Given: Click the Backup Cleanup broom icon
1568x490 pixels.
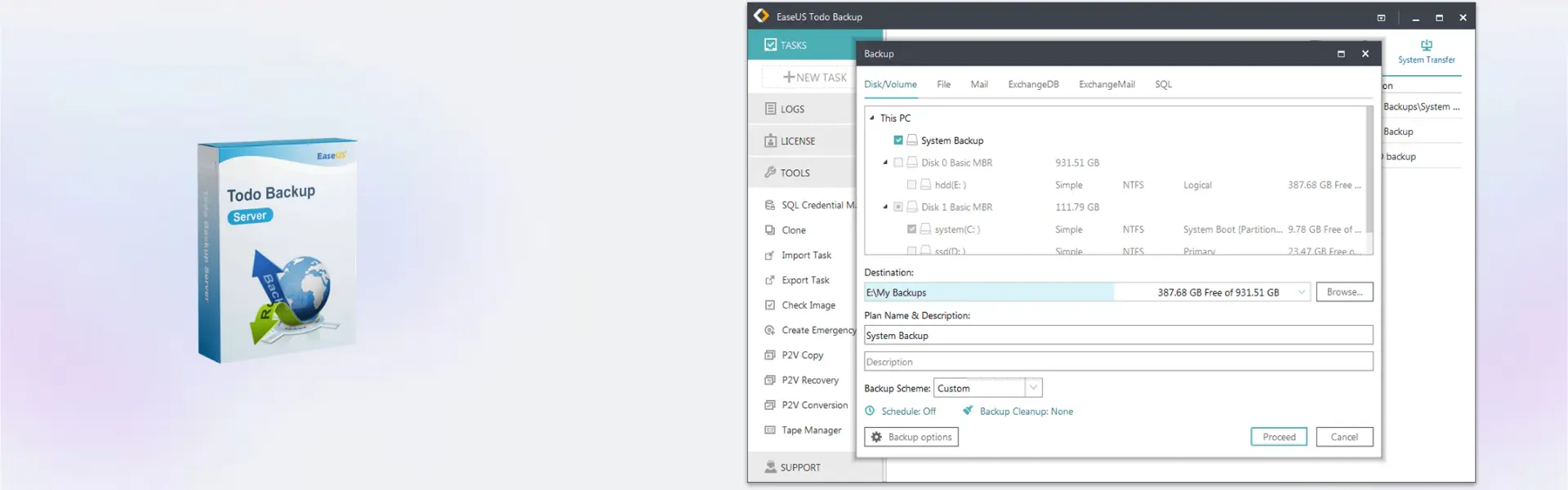Looking at the screenshot, I should pos(968,411).
